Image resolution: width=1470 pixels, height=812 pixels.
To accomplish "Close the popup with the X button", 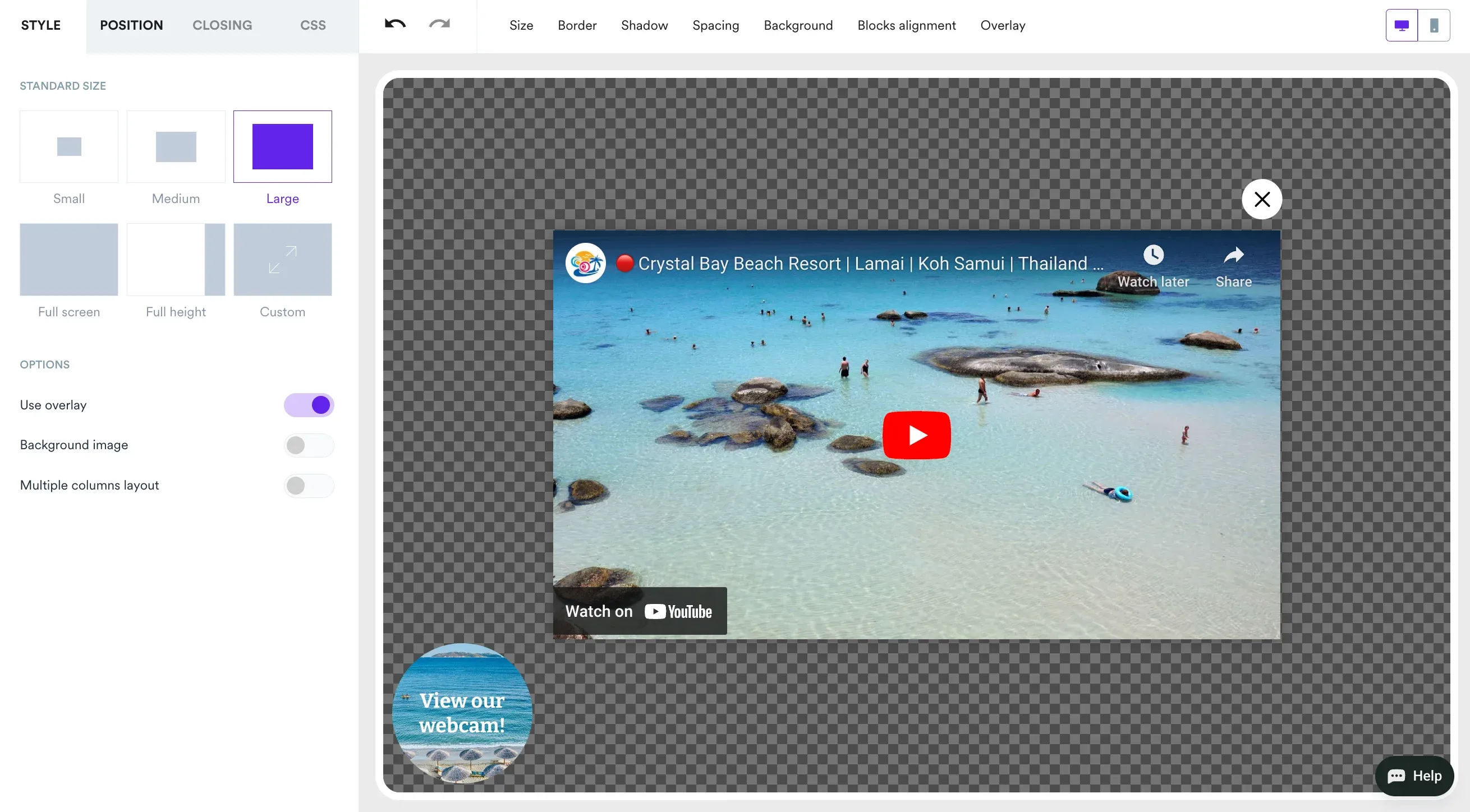I will [x=1262, y=199].
